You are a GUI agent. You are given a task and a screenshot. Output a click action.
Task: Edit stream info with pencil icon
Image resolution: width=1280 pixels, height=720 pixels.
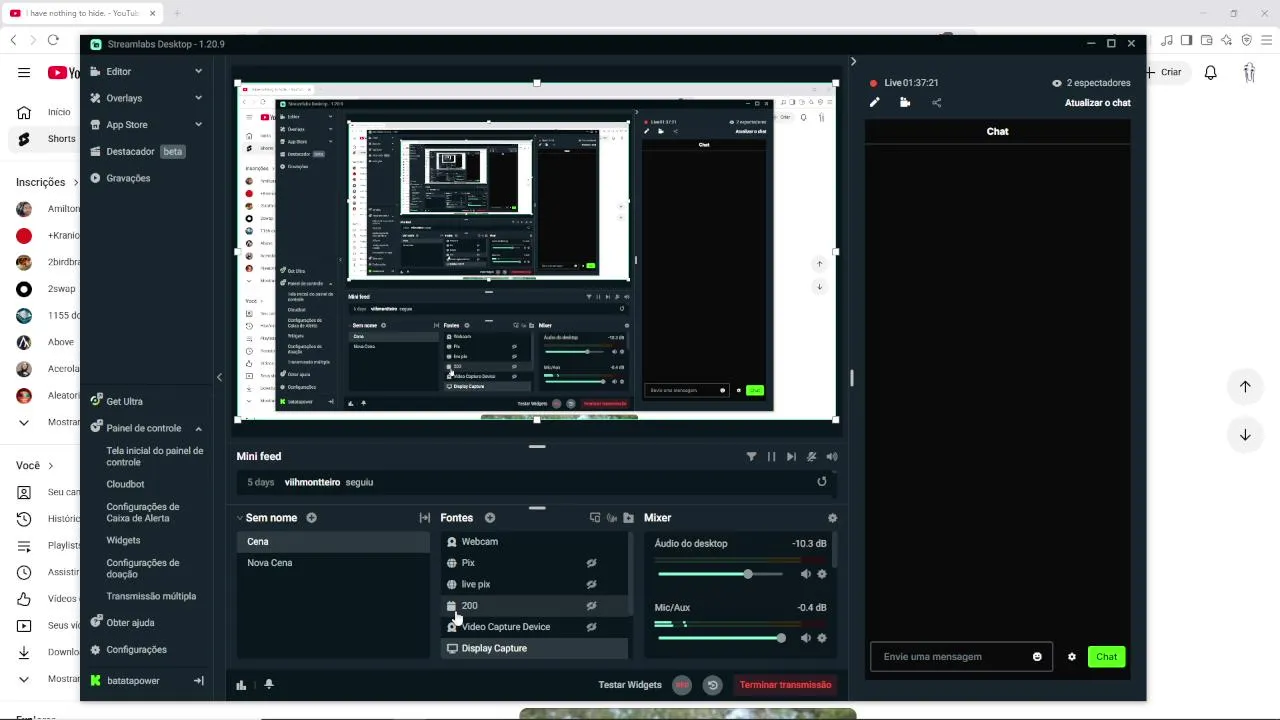tap(875, 102)
